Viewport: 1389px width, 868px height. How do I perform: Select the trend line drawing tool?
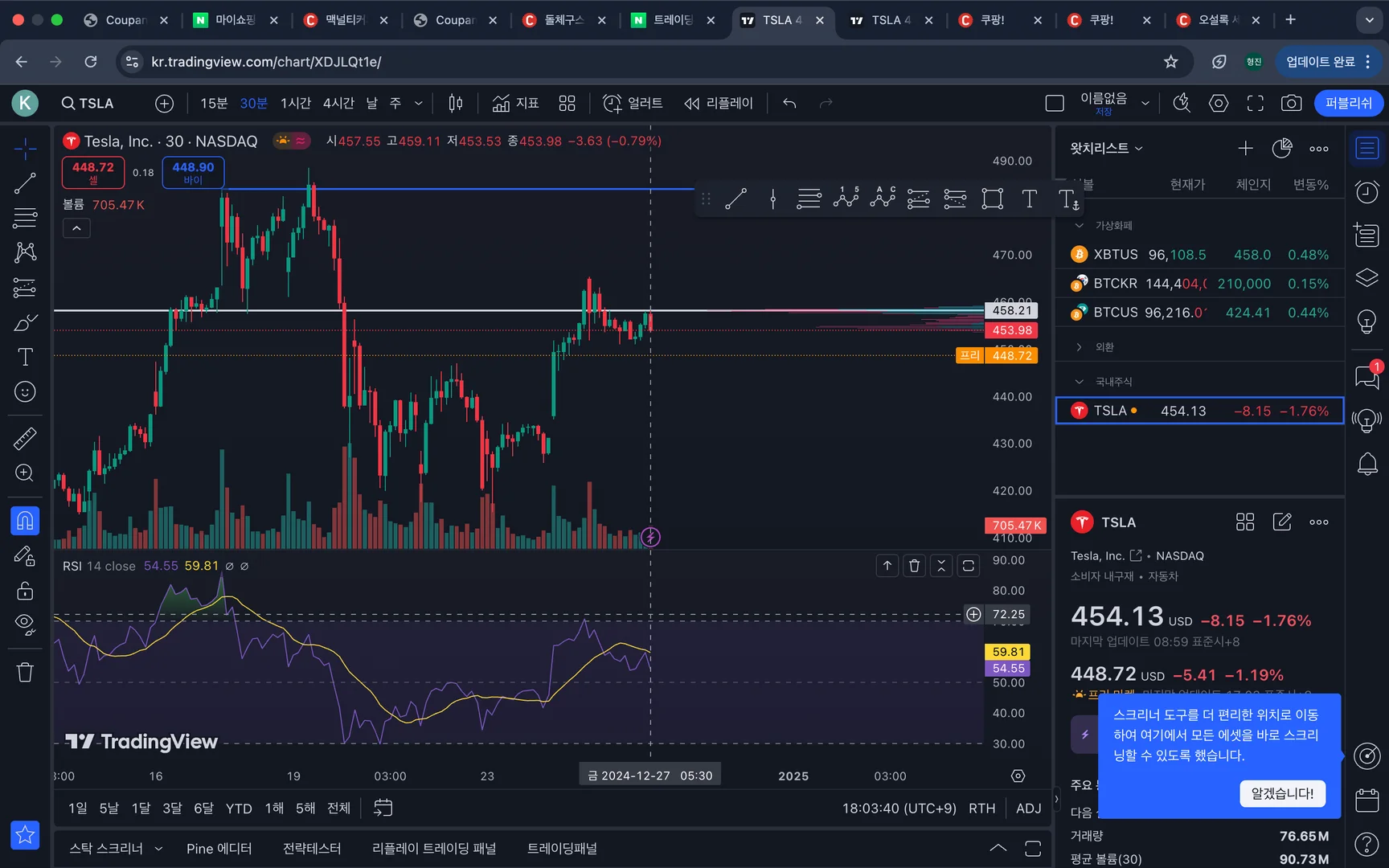coord(25,183)
